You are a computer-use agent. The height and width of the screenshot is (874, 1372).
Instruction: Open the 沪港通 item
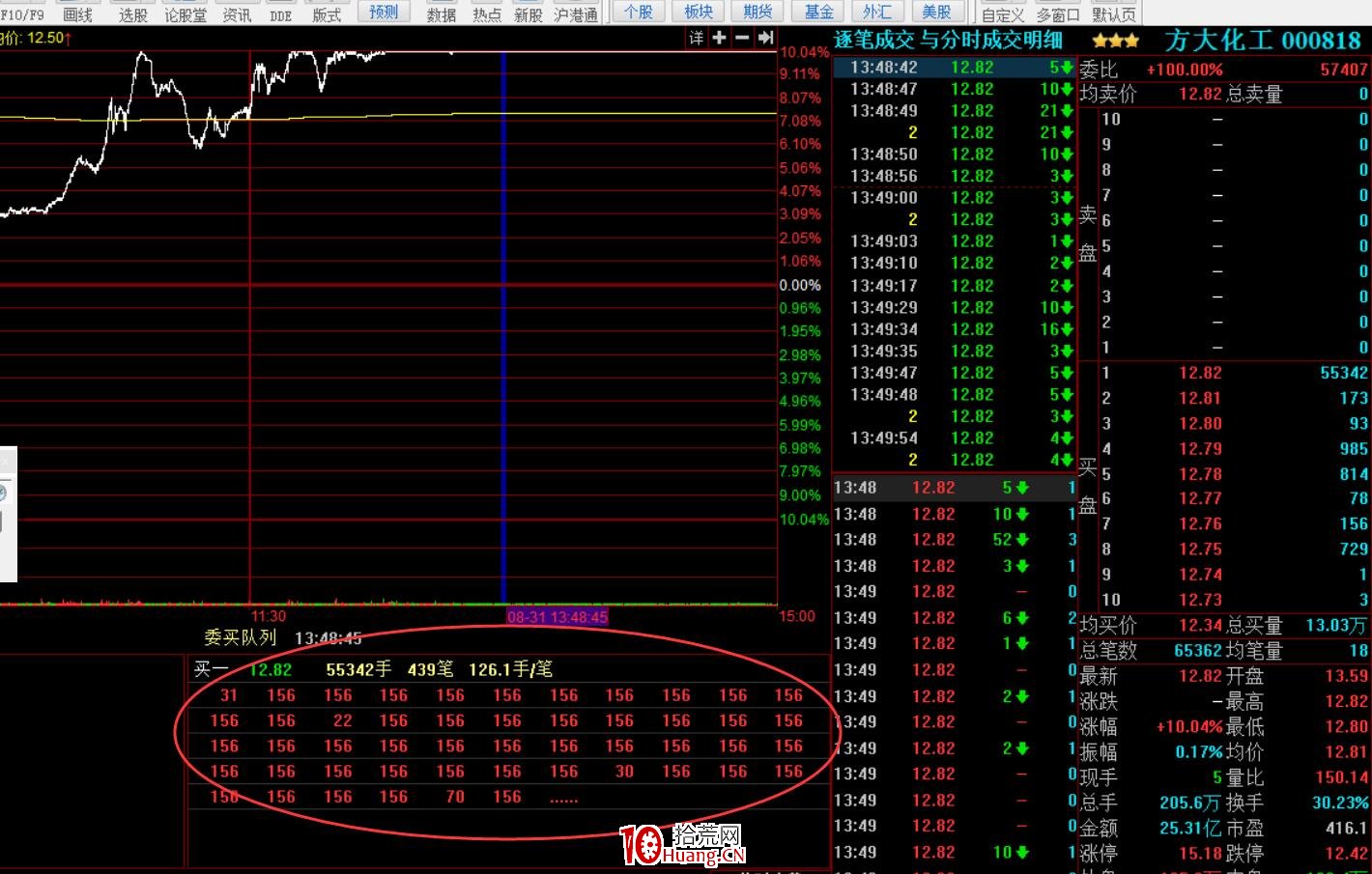coord(576,14)
